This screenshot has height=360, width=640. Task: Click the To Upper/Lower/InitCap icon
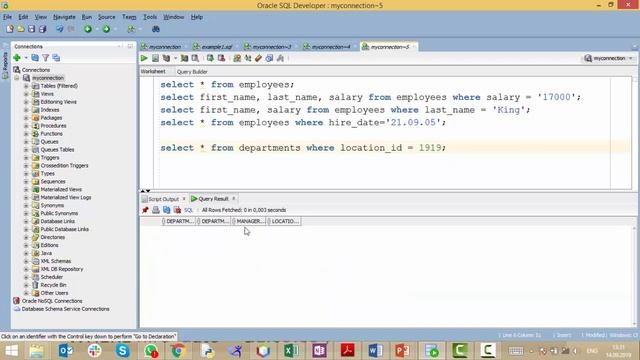(248, 58)
